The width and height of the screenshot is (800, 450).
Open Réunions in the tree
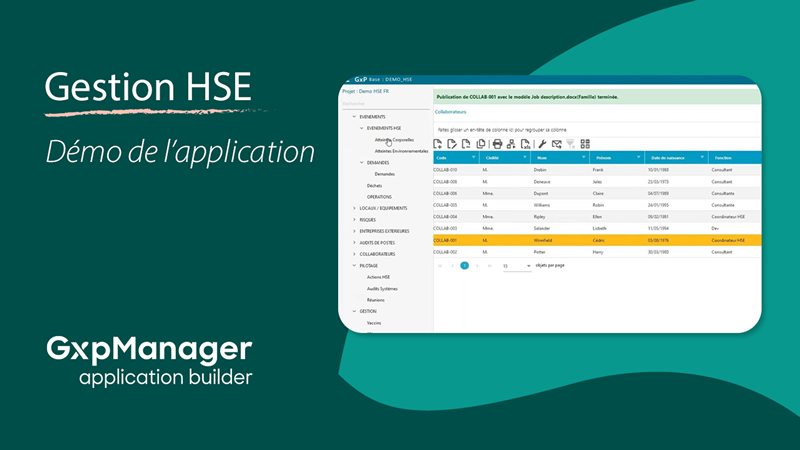[376, 300]
